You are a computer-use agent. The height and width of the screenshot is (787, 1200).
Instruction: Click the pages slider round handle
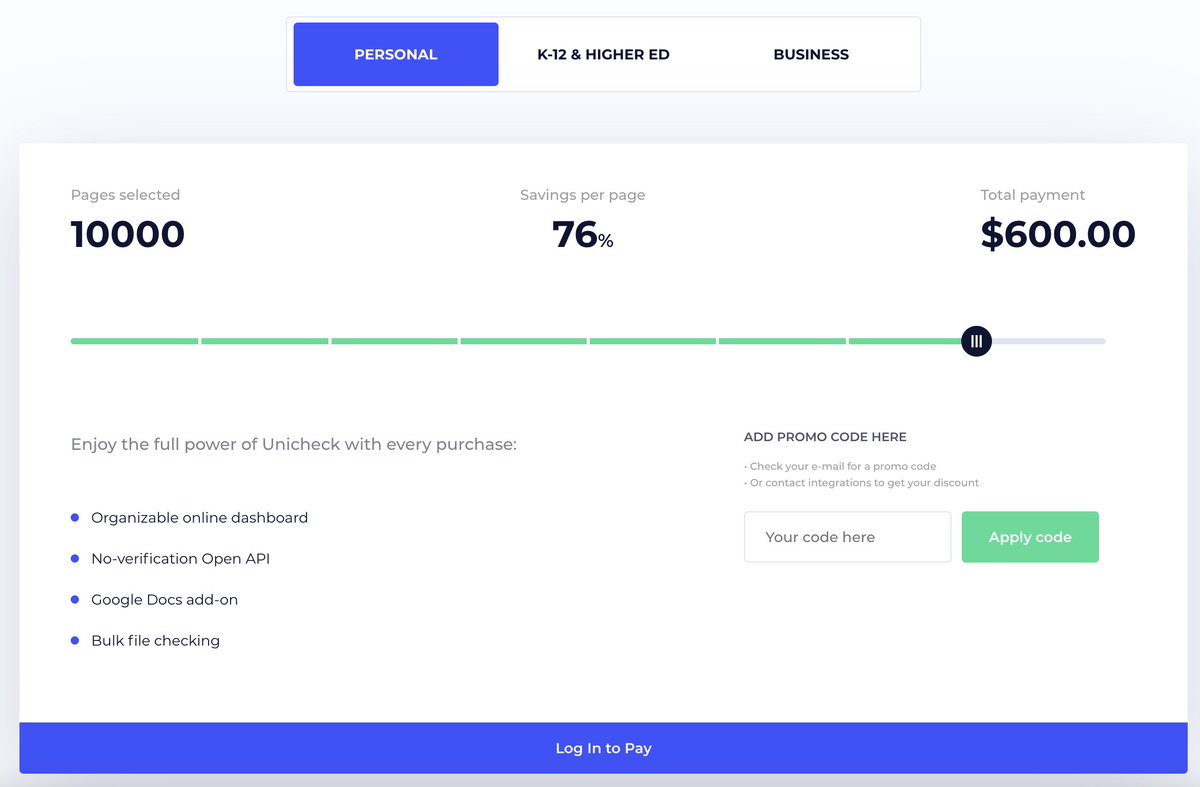pyautogui.click(x=976, y=341)
